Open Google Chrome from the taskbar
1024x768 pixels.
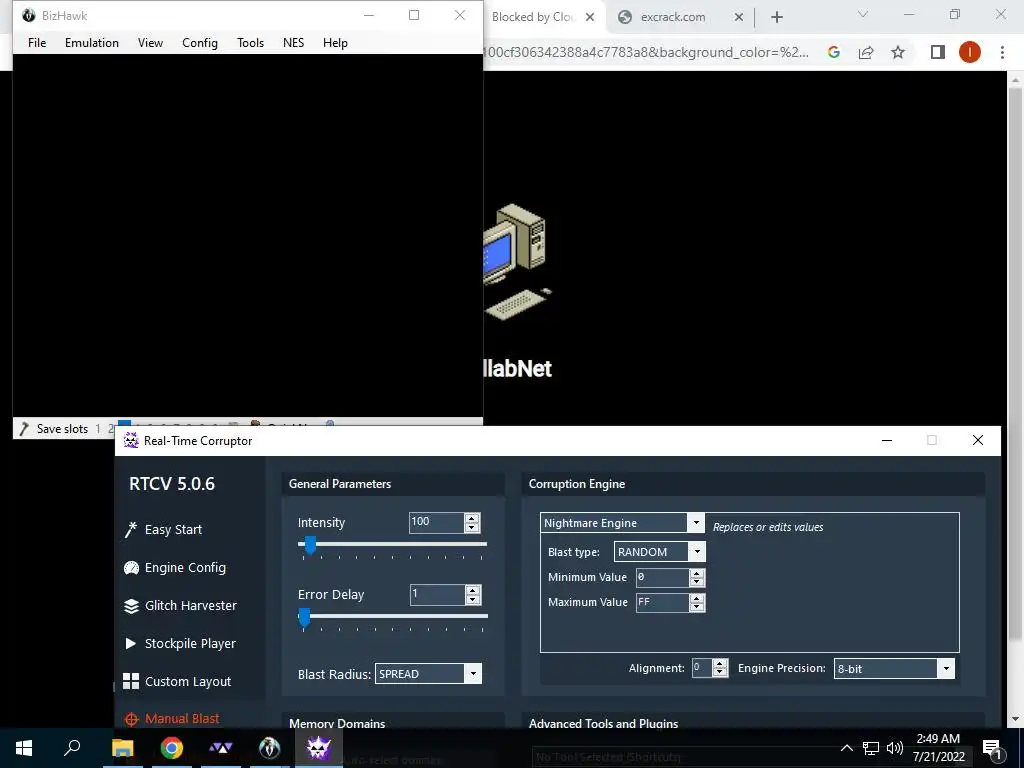[171, 748]
